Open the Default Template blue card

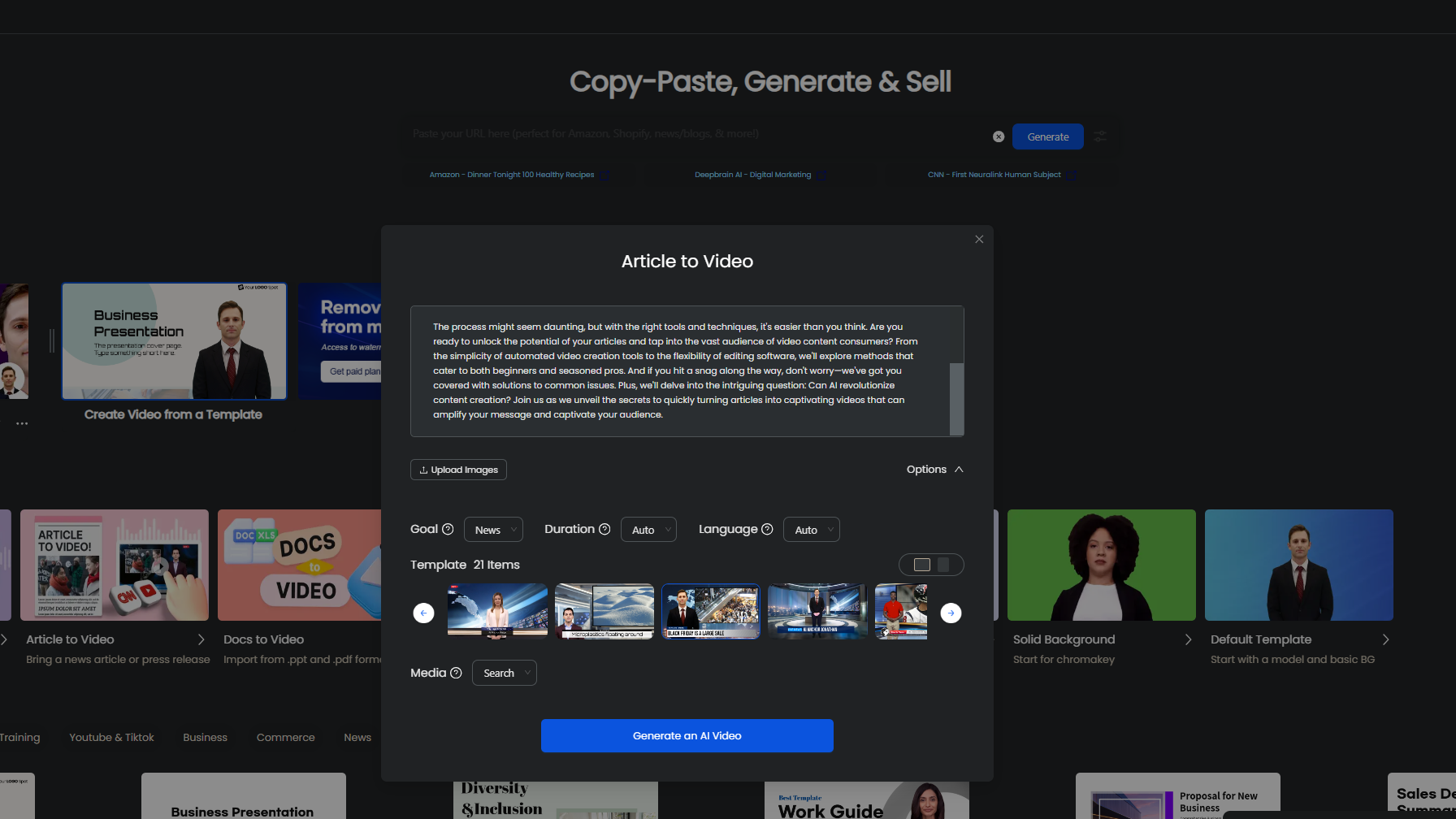point(1299,565)
